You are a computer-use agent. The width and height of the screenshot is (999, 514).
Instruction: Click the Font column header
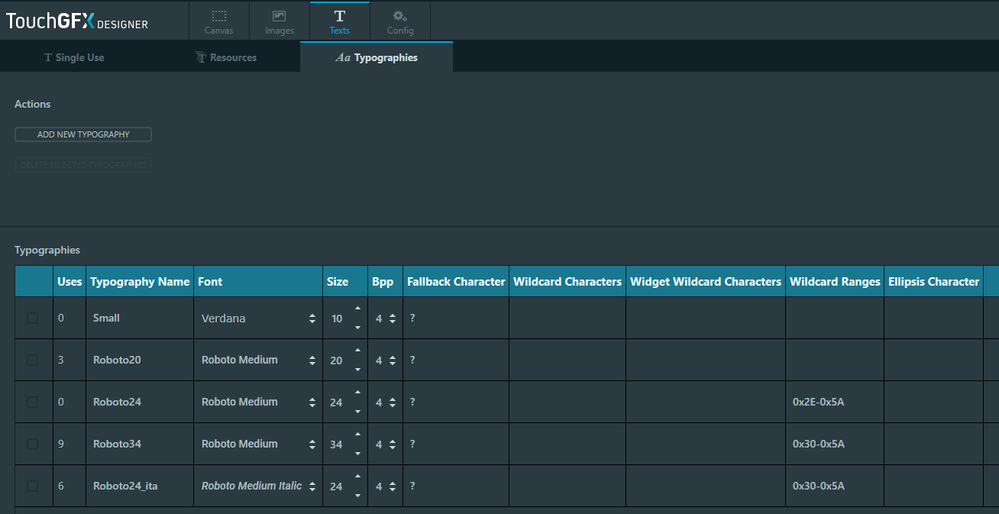258,282
